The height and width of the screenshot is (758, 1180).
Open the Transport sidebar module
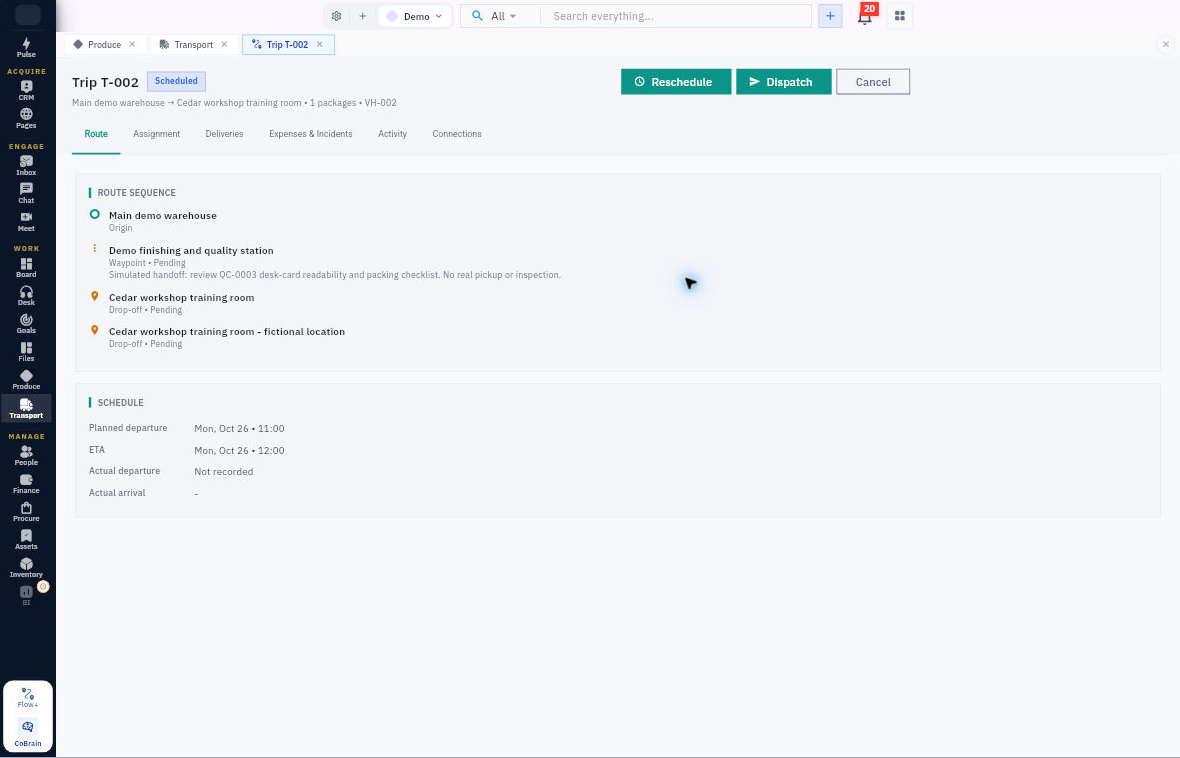(26, 408)
